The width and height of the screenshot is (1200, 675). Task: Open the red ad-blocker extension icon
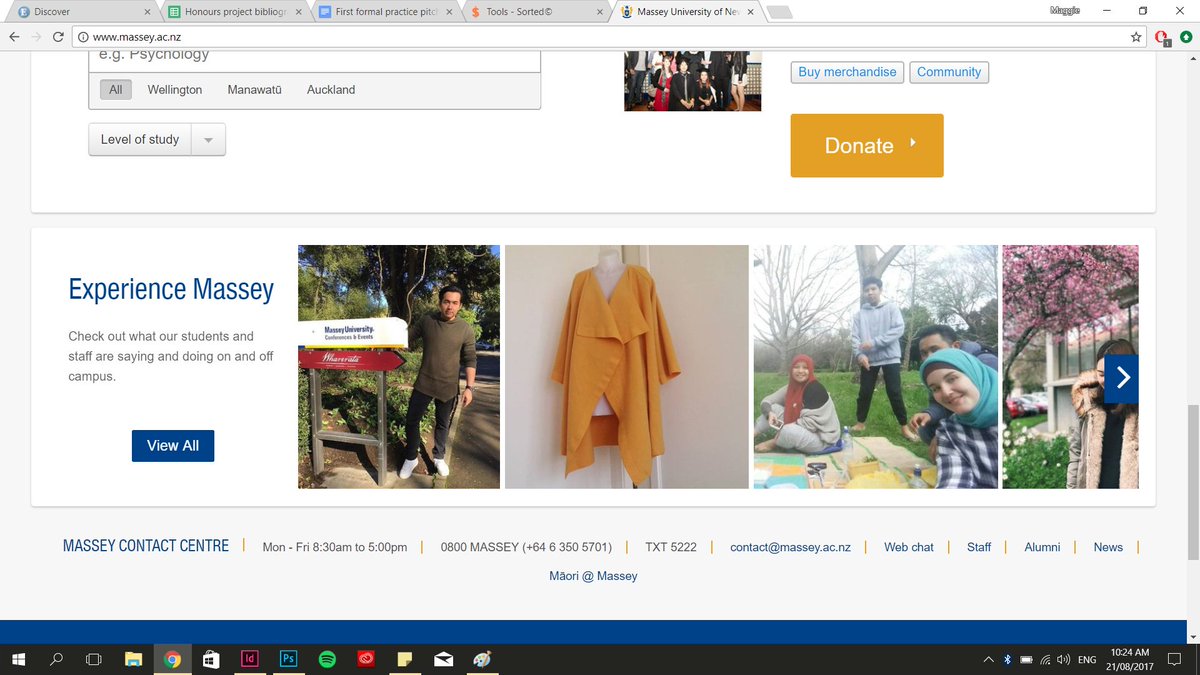tap(1162, 37)
